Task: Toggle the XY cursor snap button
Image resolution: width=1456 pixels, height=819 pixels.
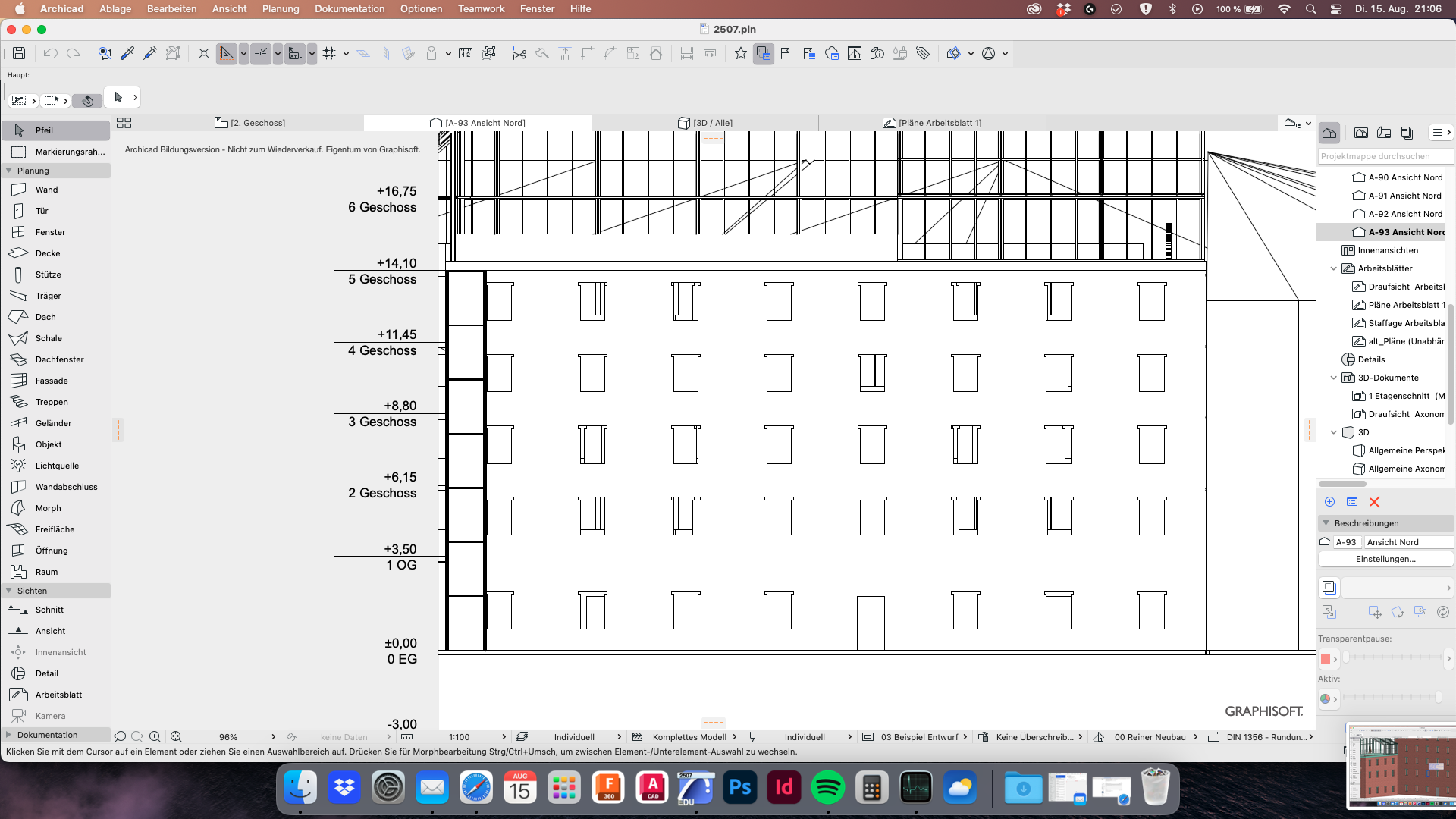Action: [295, 53]
